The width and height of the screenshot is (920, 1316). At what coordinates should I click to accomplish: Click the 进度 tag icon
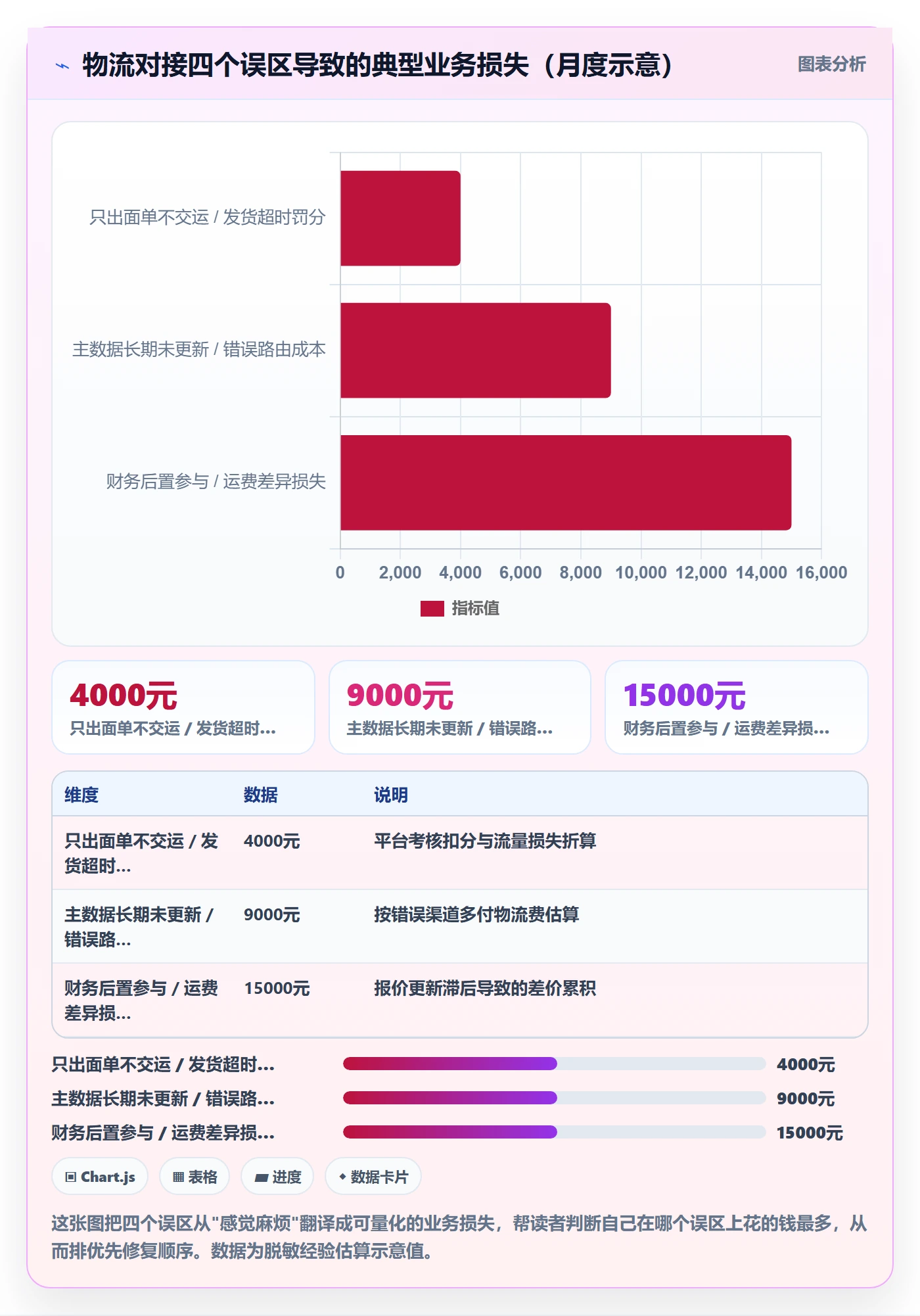[x=262, y=1177]
